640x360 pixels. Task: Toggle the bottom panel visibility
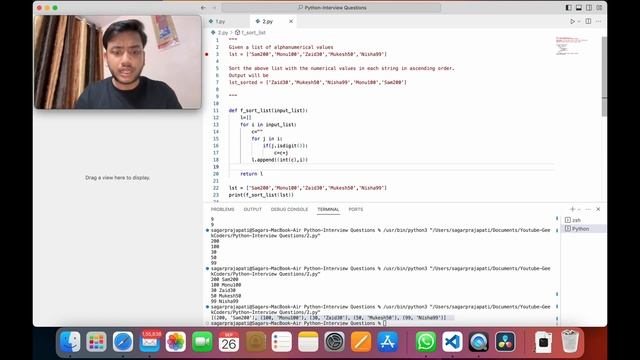[x=579, y=8]
